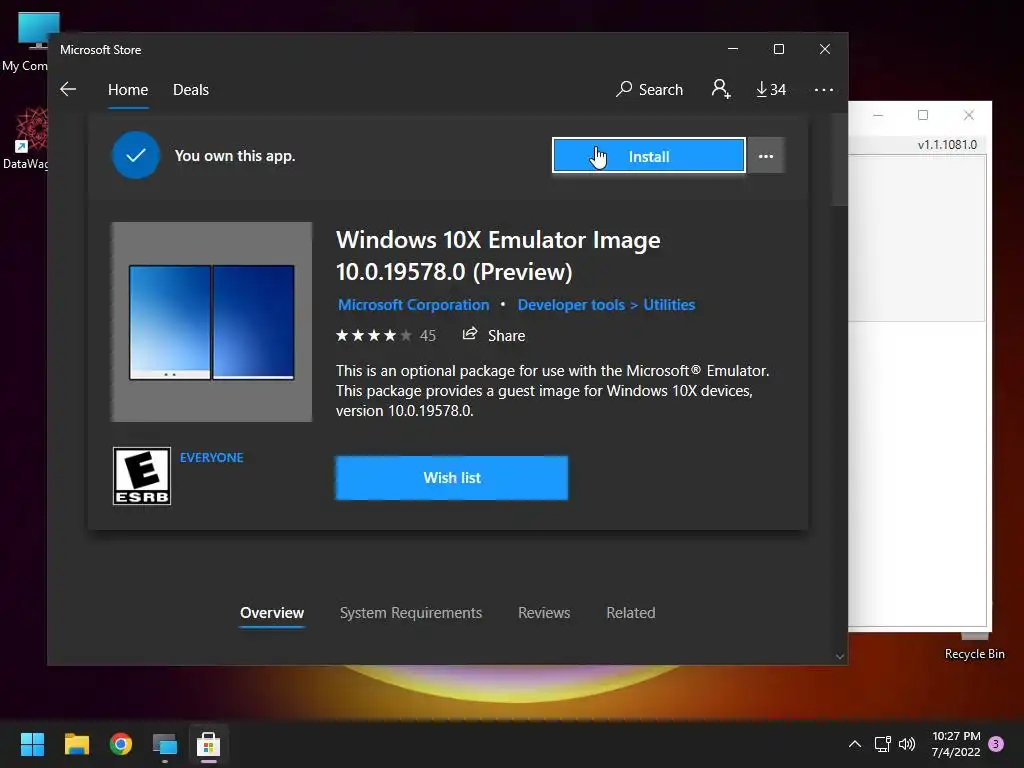
Task: Click the account sign-in person icon
Action: coord(721,89)
